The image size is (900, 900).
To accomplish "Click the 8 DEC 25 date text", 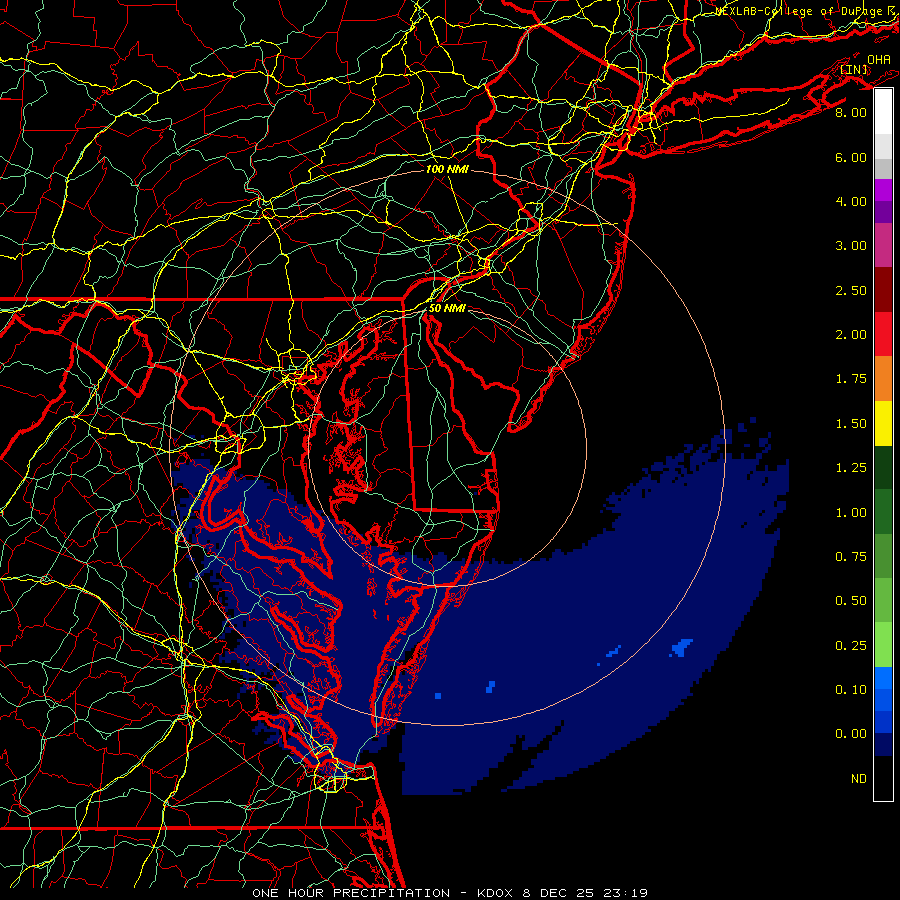I will (560, 893).
